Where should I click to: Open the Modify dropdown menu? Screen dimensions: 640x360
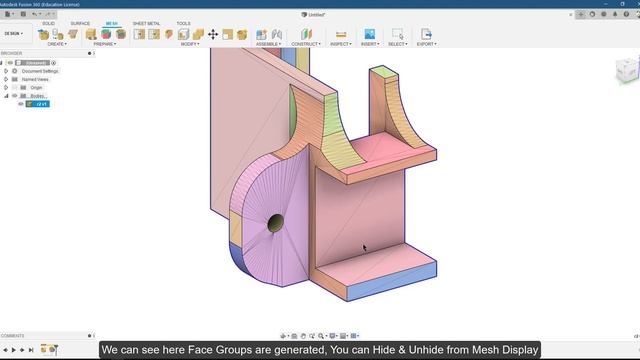[190, 44]
